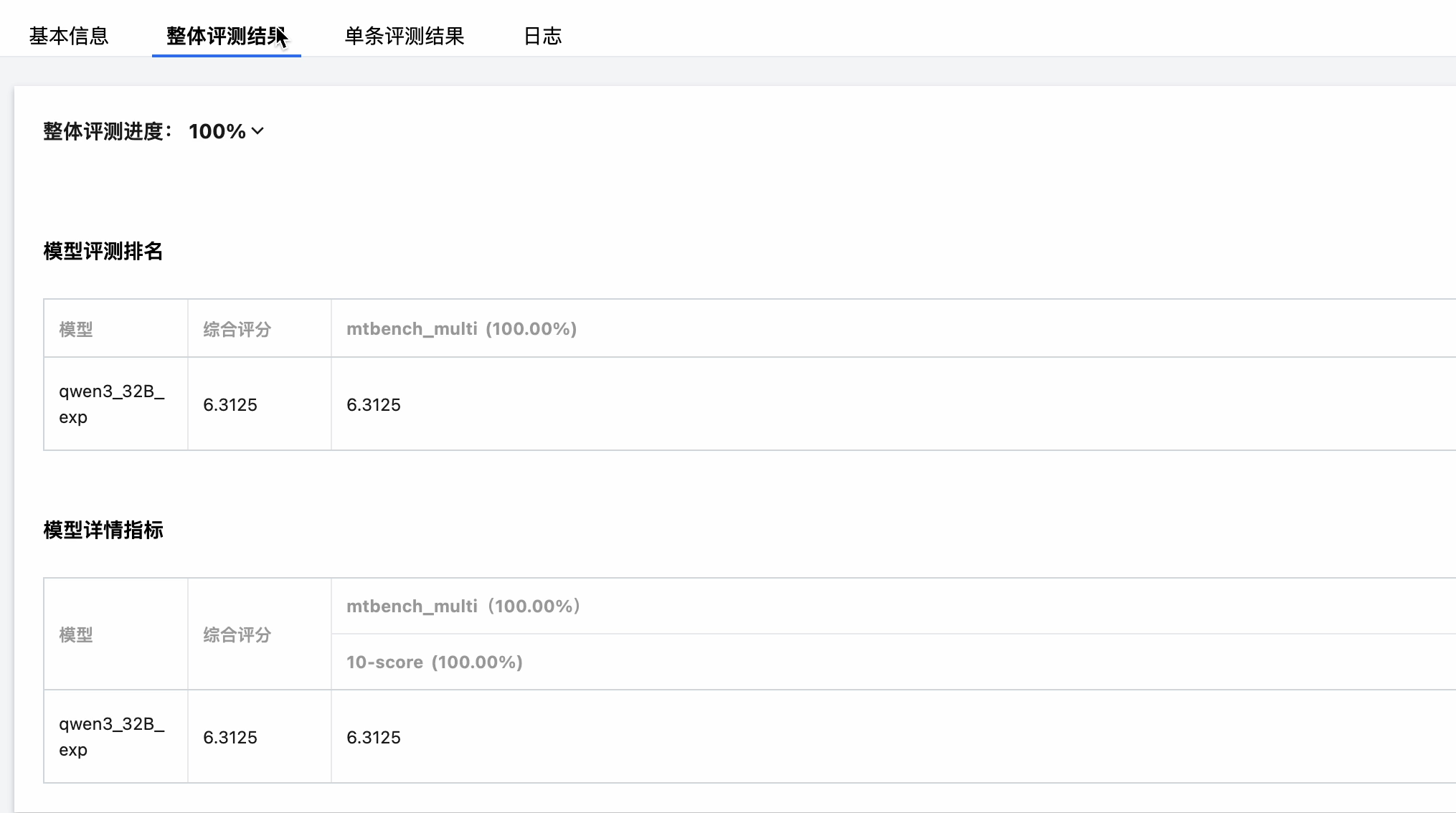Open the 单条评测结果 tab

click(405, 36)
